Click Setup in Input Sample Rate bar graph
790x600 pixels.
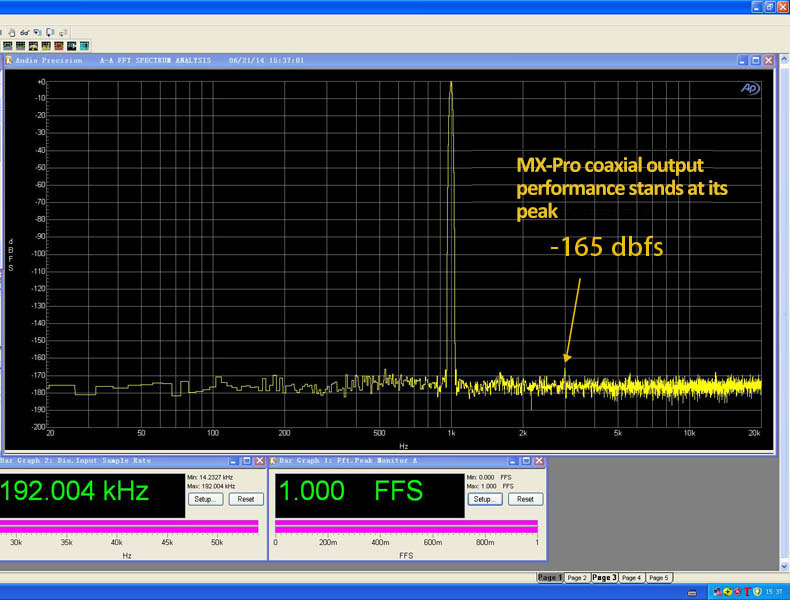tap(207, 499)
